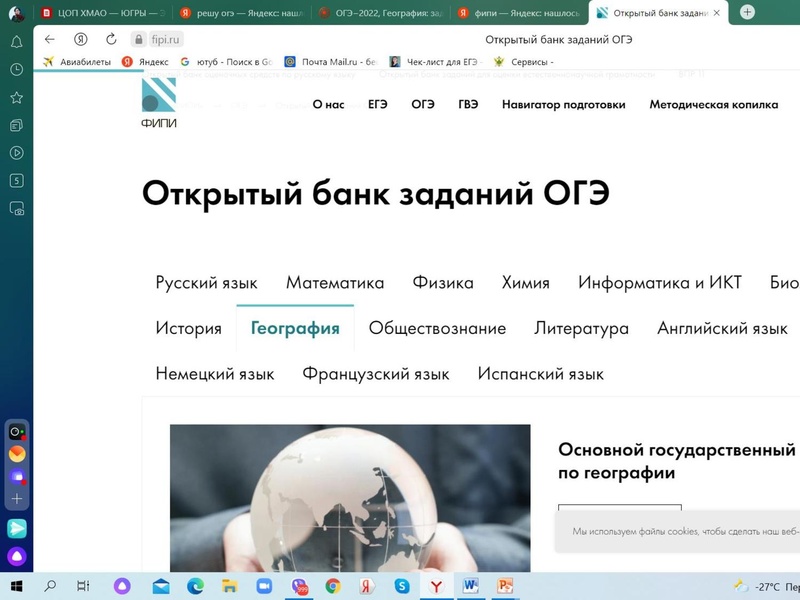Screen dimensions: 800x600
Task: Click the browser back arrow
Action: click(x=50, y=39)
